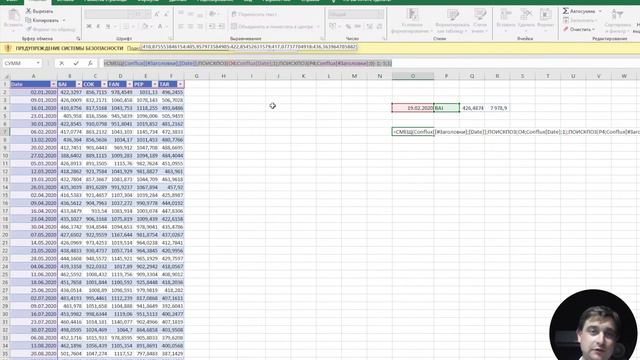The image size is (640, 360).
Task: Click the Fill (Заполнить) button
Action: pos(580,20)
